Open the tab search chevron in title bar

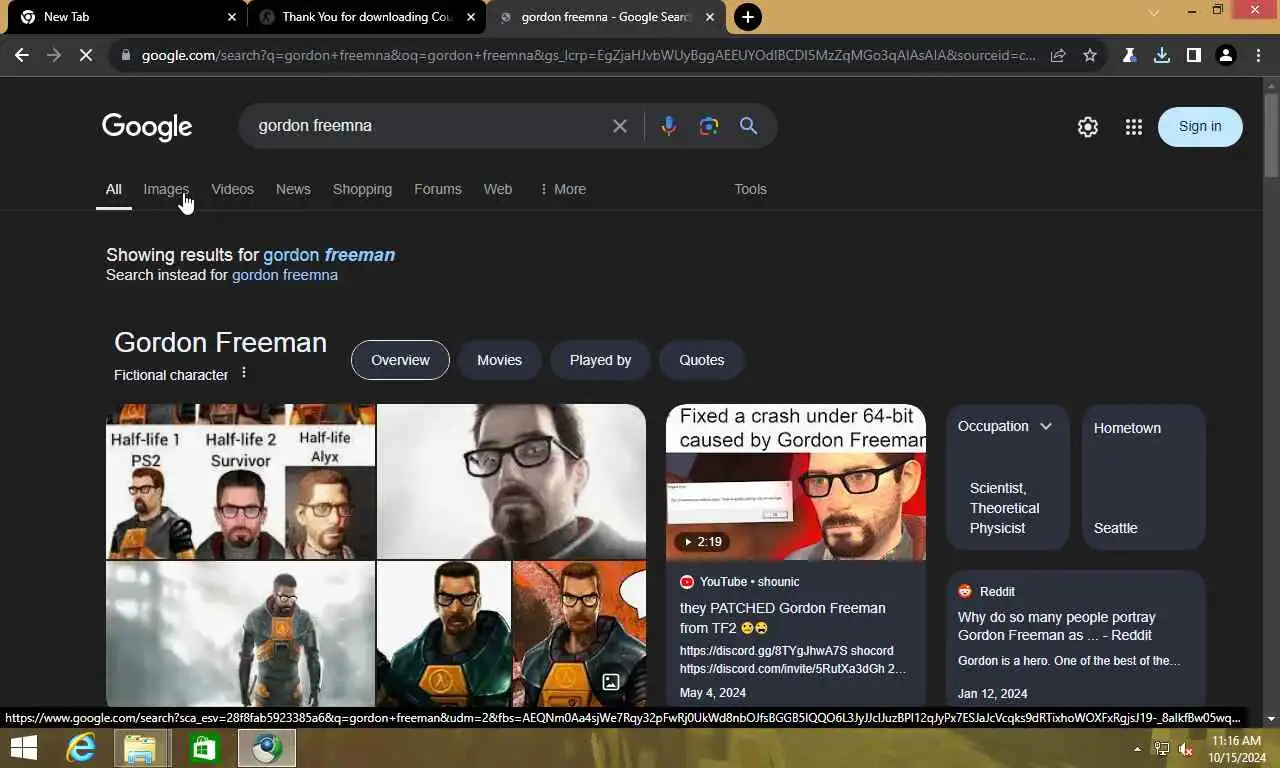(x=1153, y=13)
